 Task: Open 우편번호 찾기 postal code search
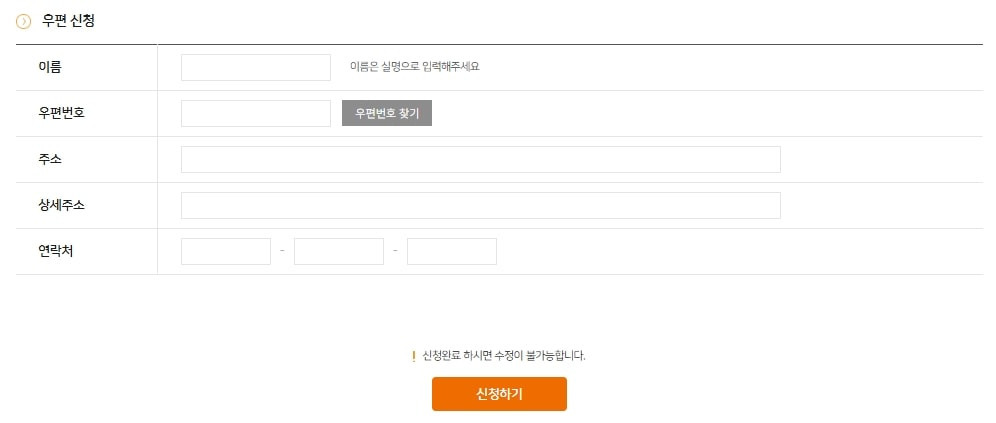coord(387,113)
